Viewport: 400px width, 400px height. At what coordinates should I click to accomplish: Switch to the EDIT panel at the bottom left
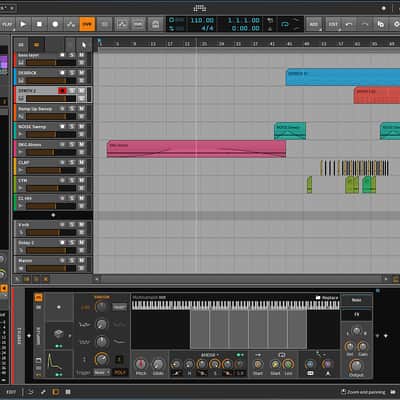[x=11, y=392]
